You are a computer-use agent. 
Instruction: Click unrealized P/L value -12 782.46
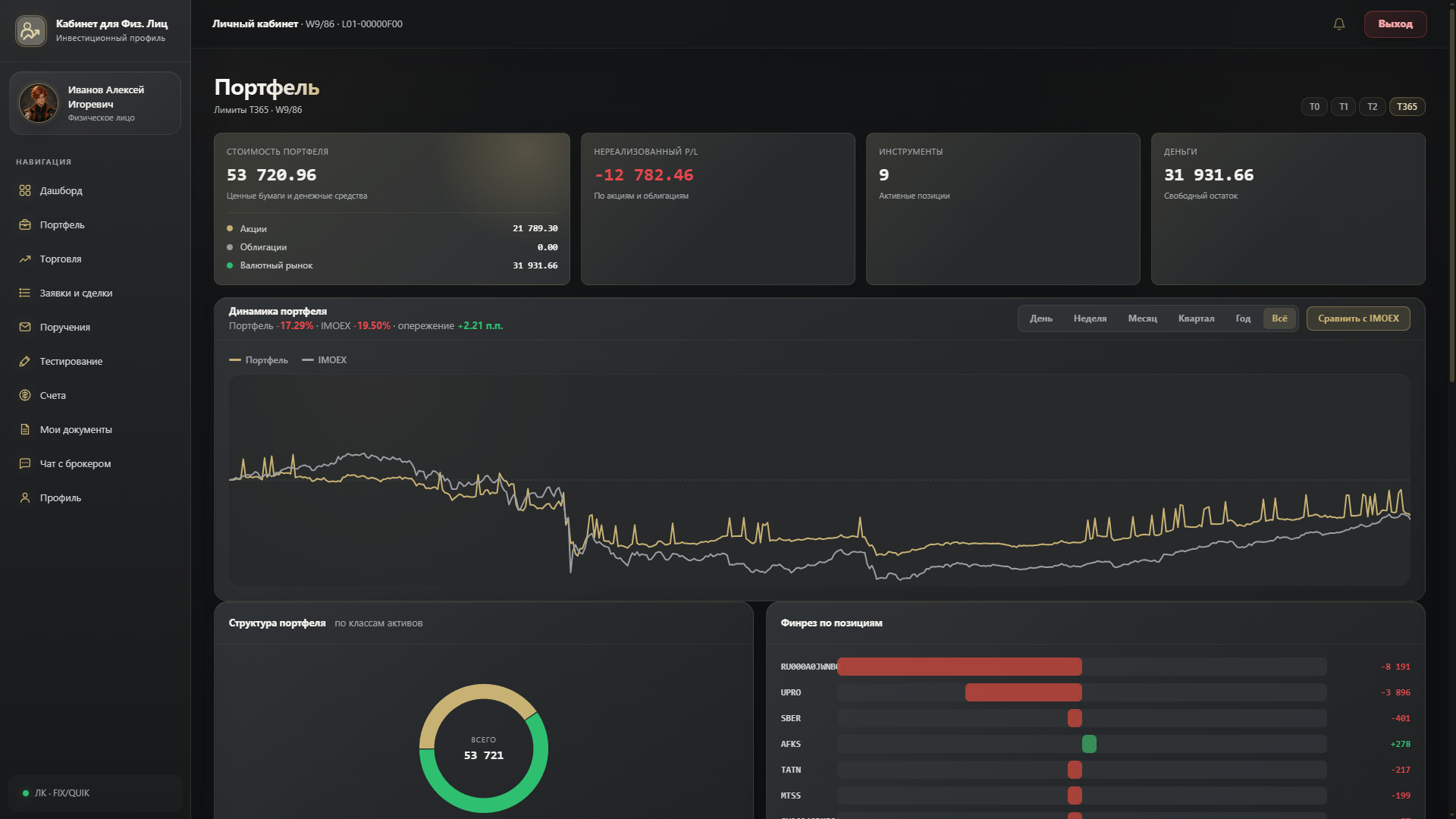click(643, 175)
